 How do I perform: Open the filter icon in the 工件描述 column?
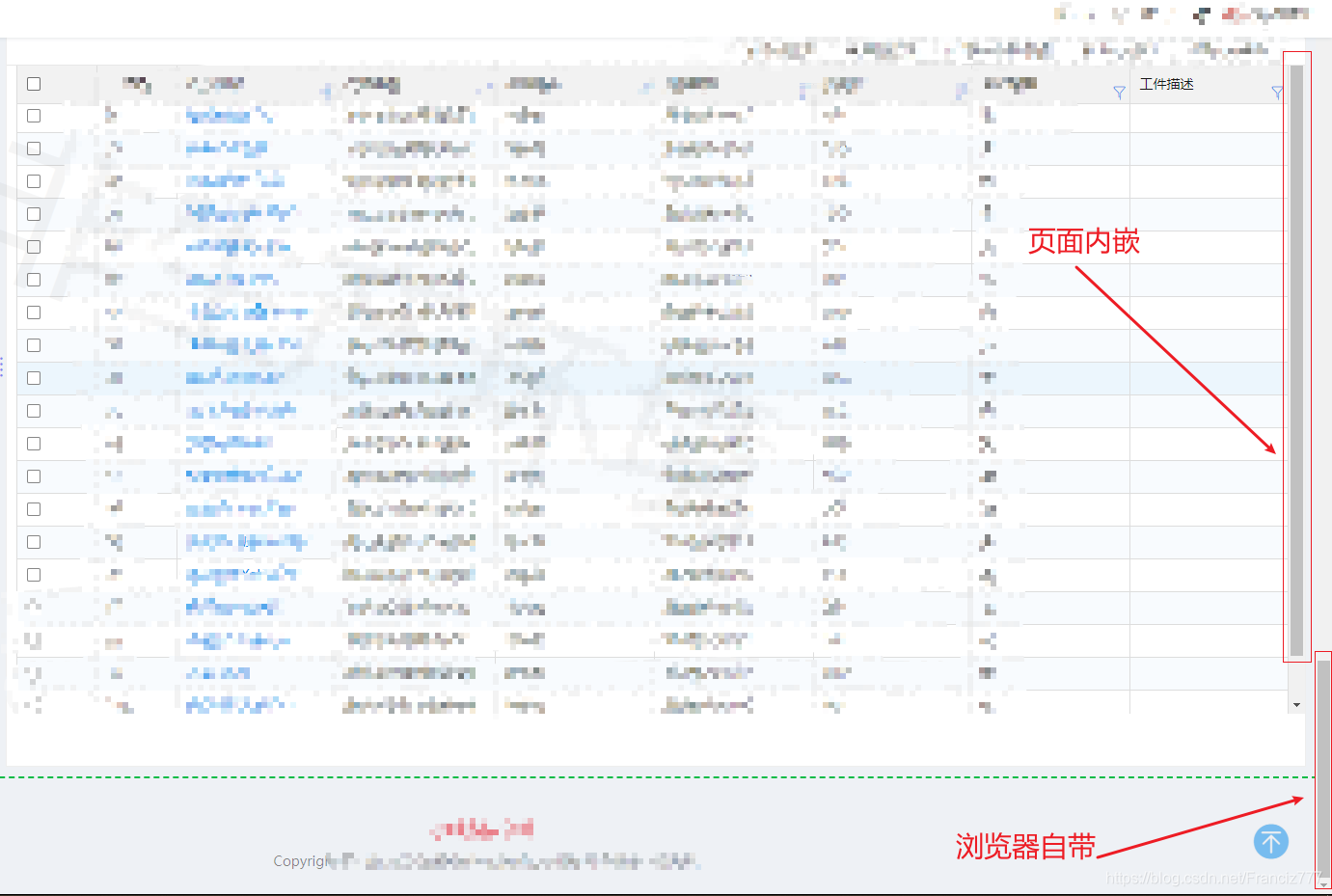click(x=1277, y=93)
